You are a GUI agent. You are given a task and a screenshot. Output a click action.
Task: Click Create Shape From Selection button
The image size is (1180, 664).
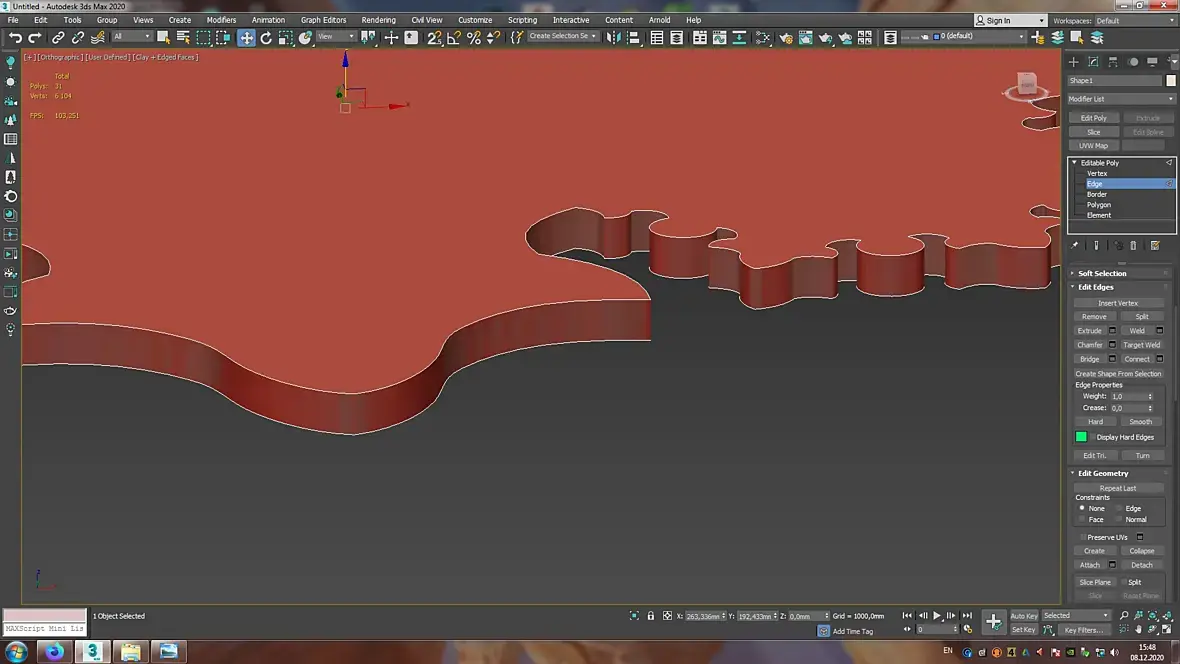click(1118, 373)
